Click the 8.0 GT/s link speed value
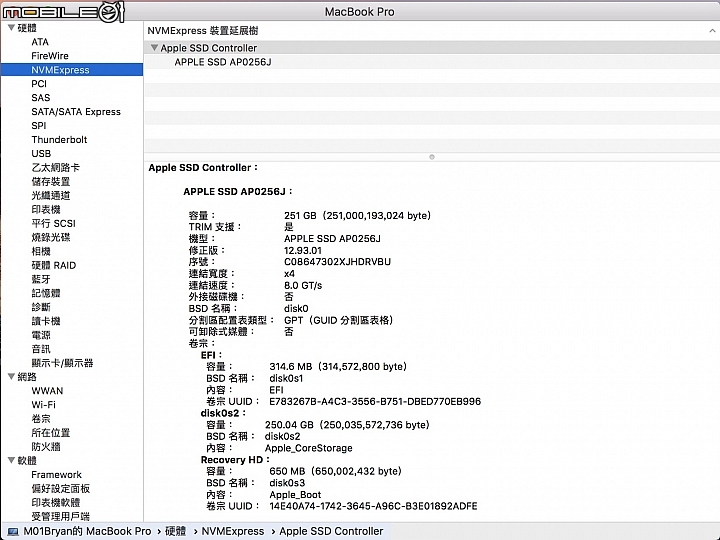 [303, 286]
